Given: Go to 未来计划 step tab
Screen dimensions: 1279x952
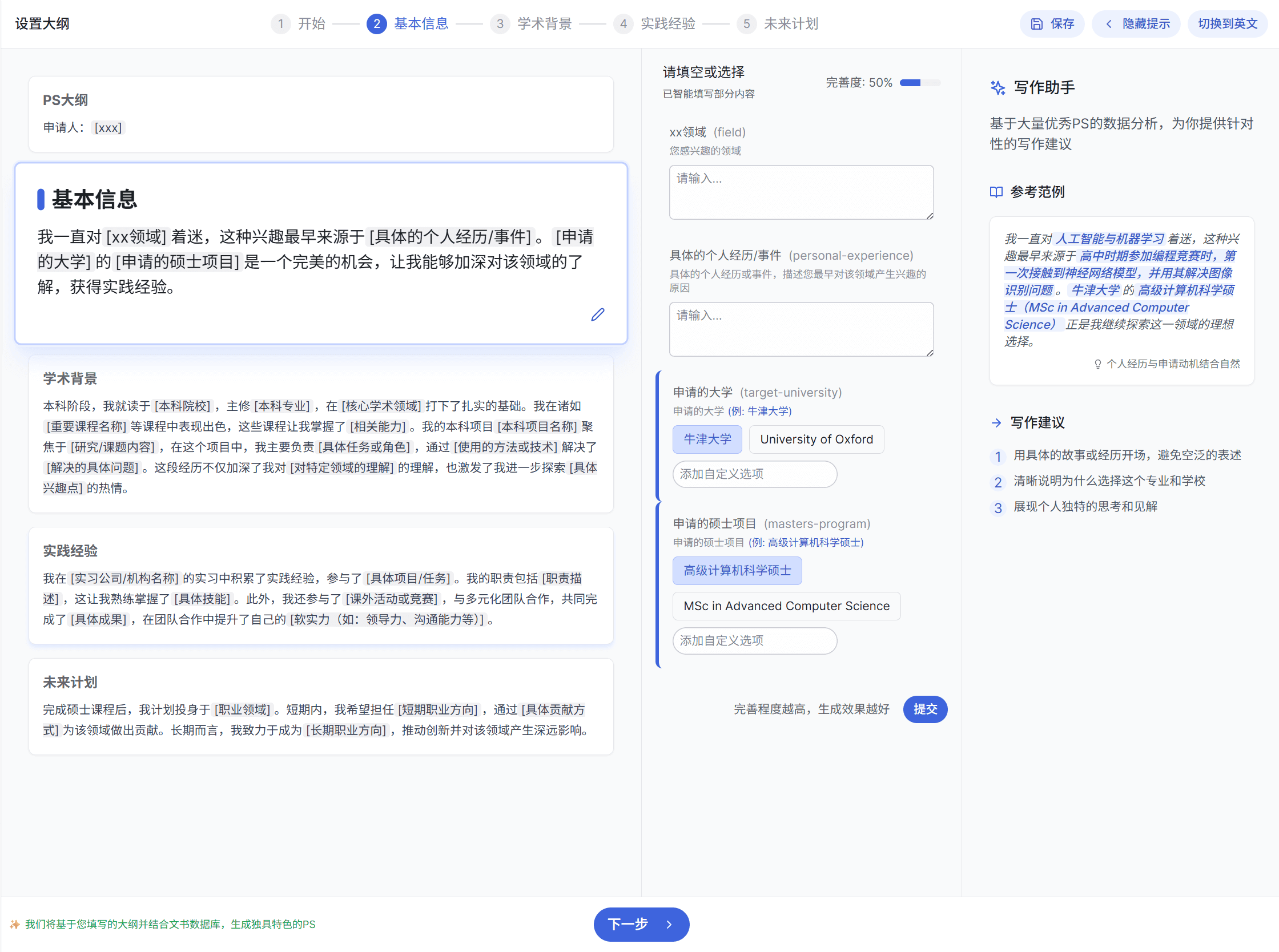Looking at the screenshot, I should pos(790,23).
